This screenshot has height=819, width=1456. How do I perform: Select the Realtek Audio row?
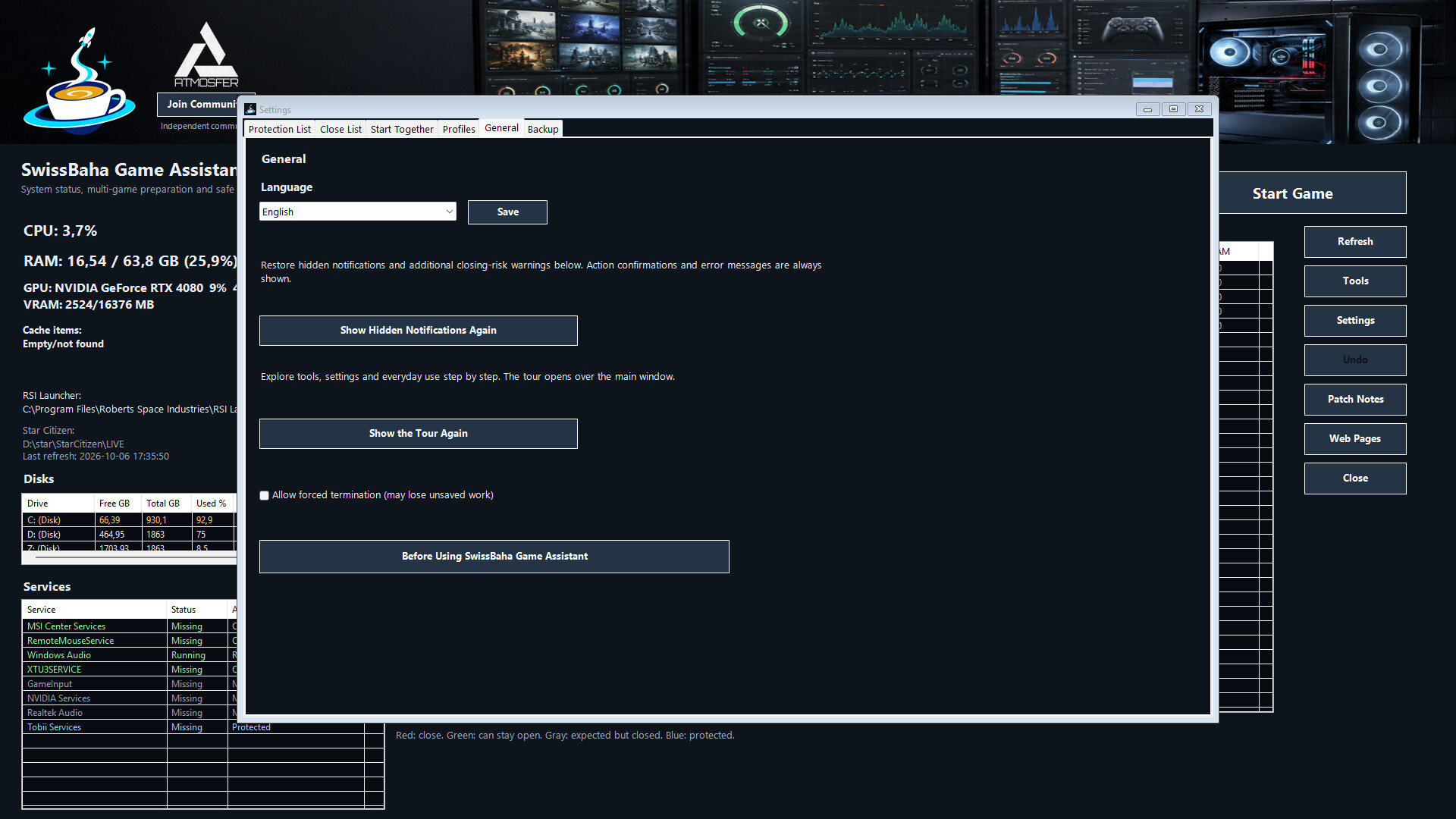(129, 713)
